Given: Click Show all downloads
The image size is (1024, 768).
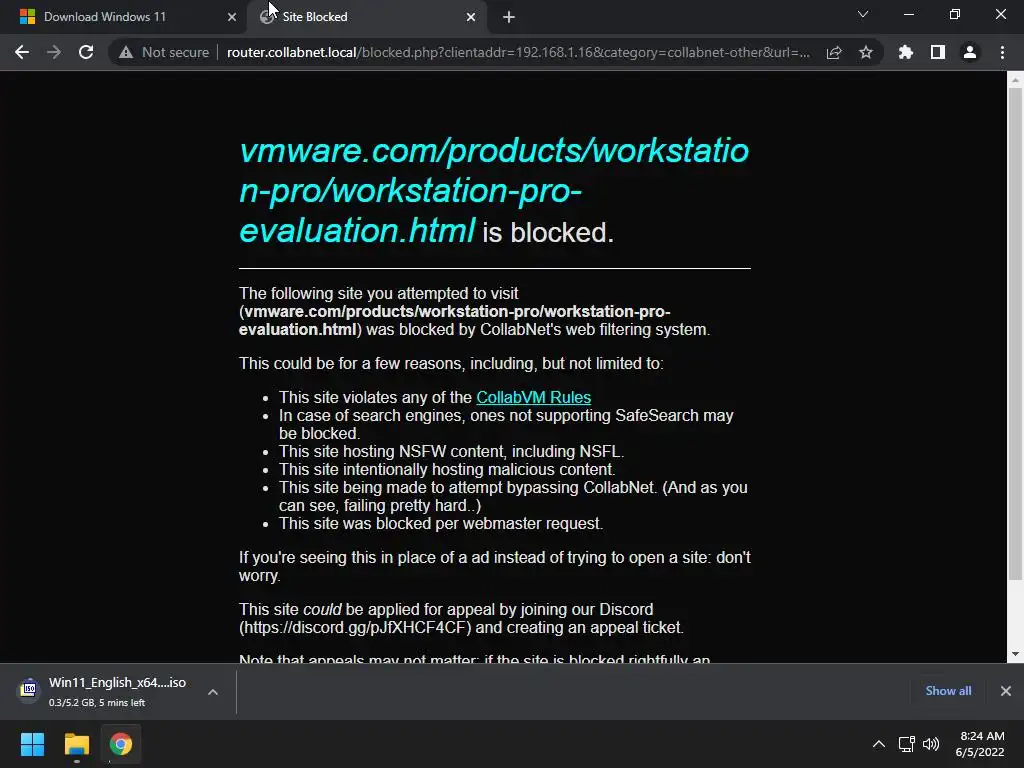Looking at the screenshot, I should [948, 691].
